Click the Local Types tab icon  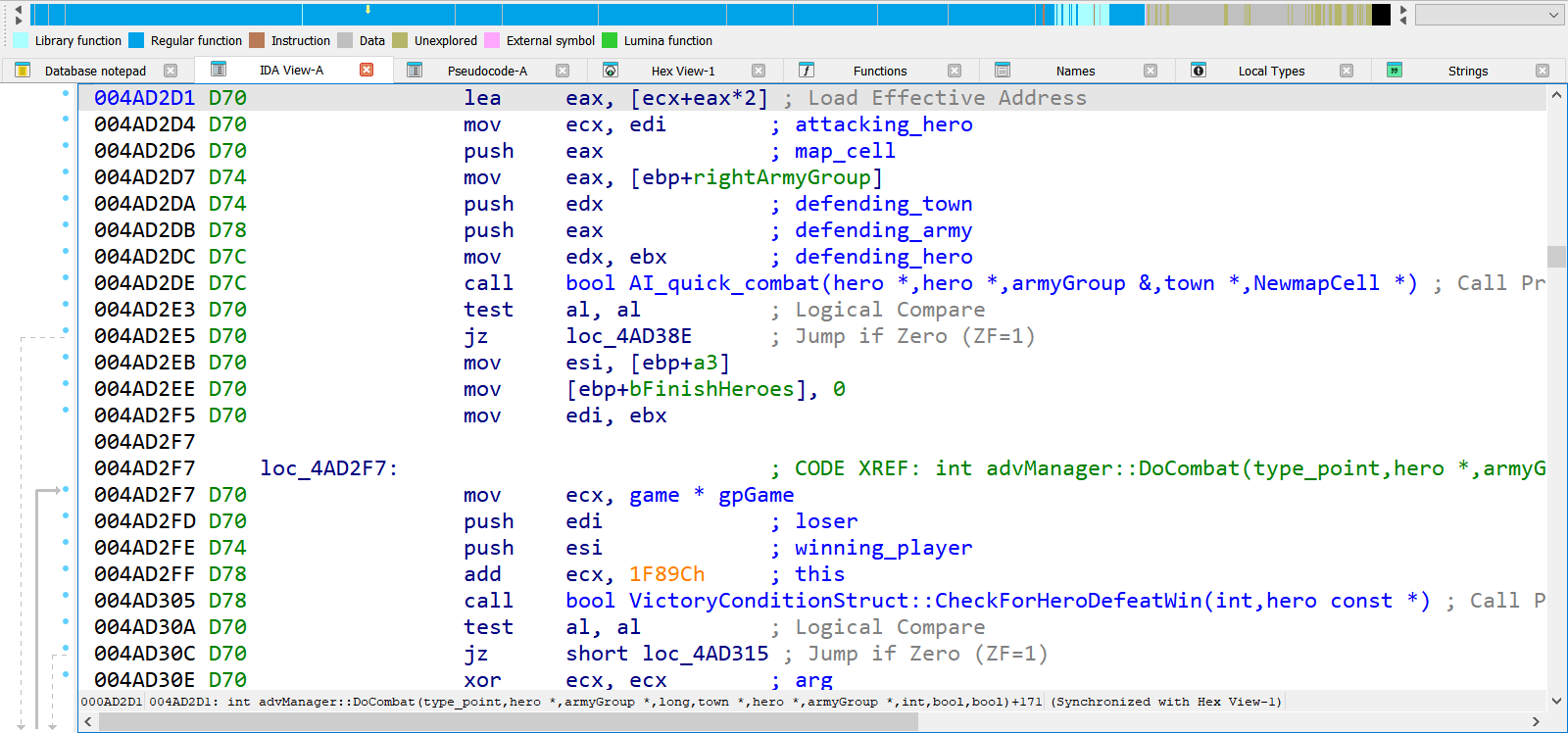point(1199,70)
